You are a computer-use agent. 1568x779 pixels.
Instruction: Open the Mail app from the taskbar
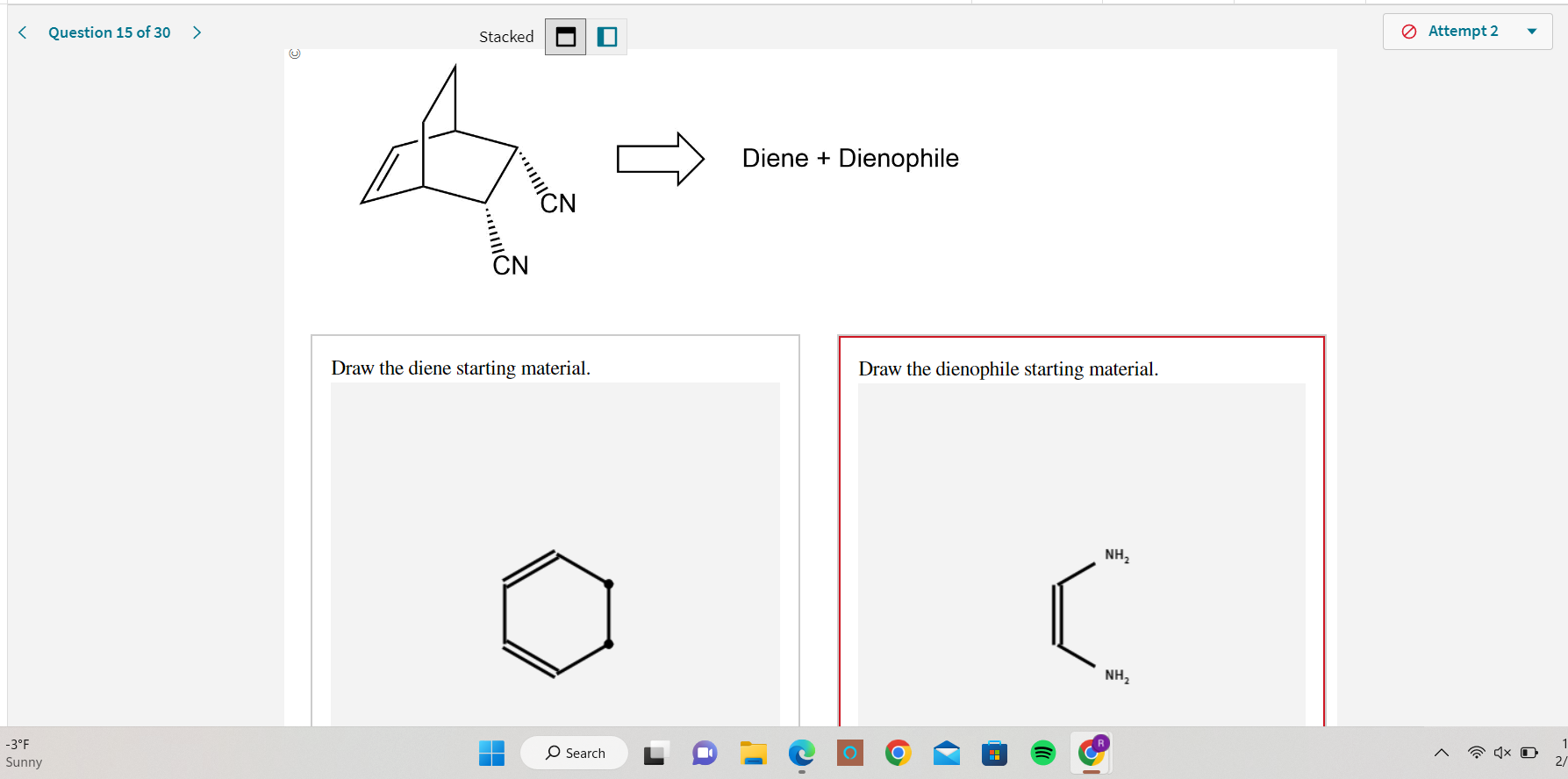pos(946,754)
